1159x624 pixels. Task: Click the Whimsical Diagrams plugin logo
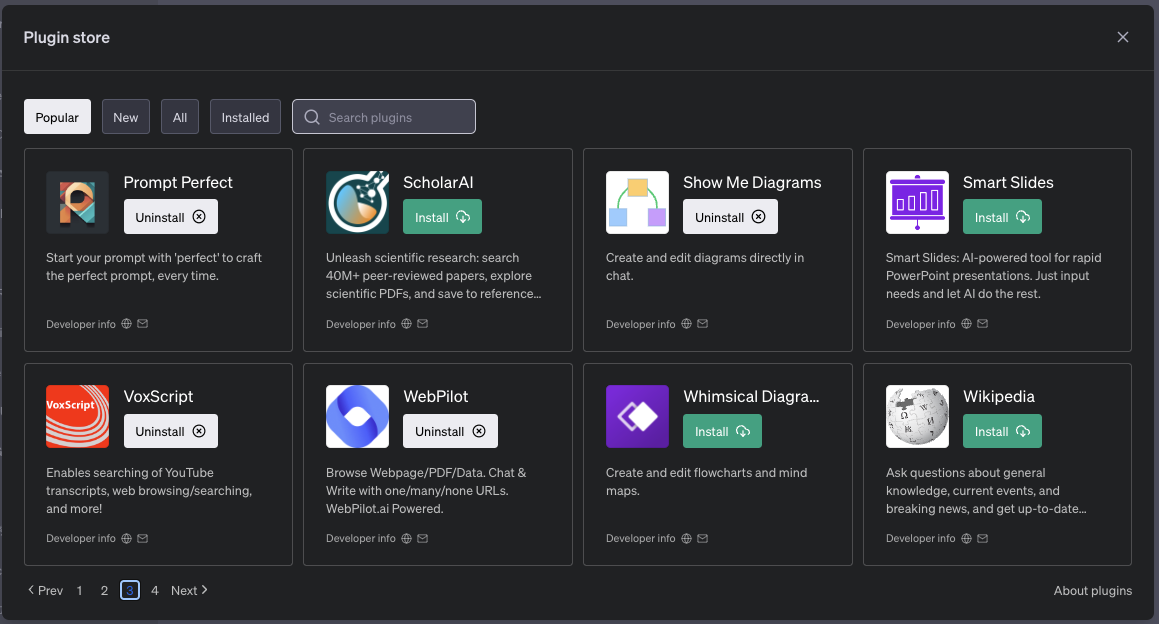pos(637,416)
